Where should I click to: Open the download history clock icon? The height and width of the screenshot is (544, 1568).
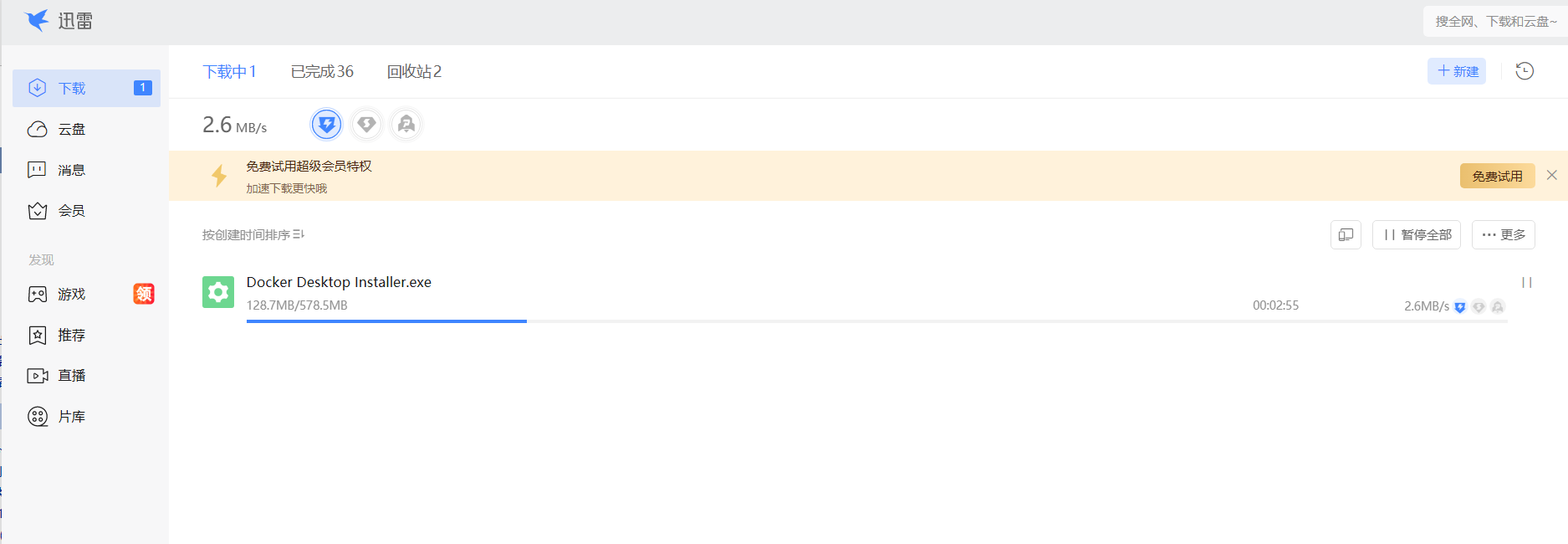click(x=1525, y=71)
